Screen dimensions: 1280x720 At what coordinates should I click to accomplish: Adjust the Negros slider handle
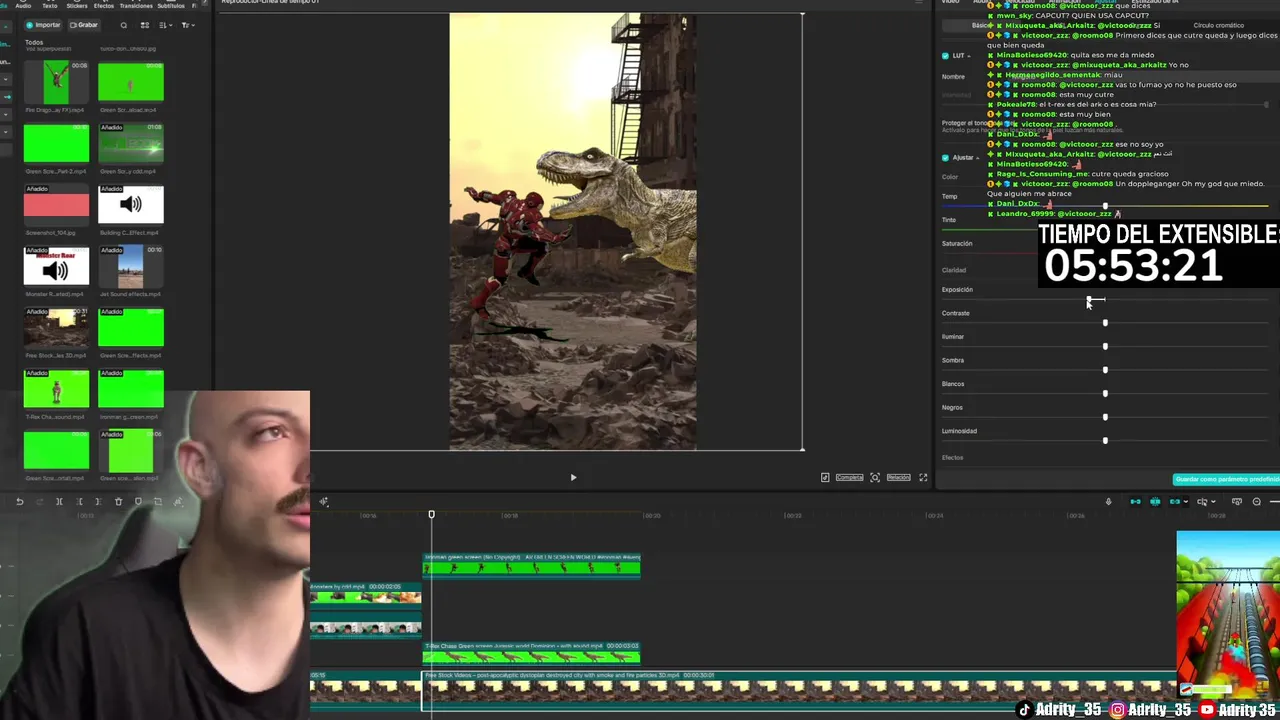pos(1105,417)
